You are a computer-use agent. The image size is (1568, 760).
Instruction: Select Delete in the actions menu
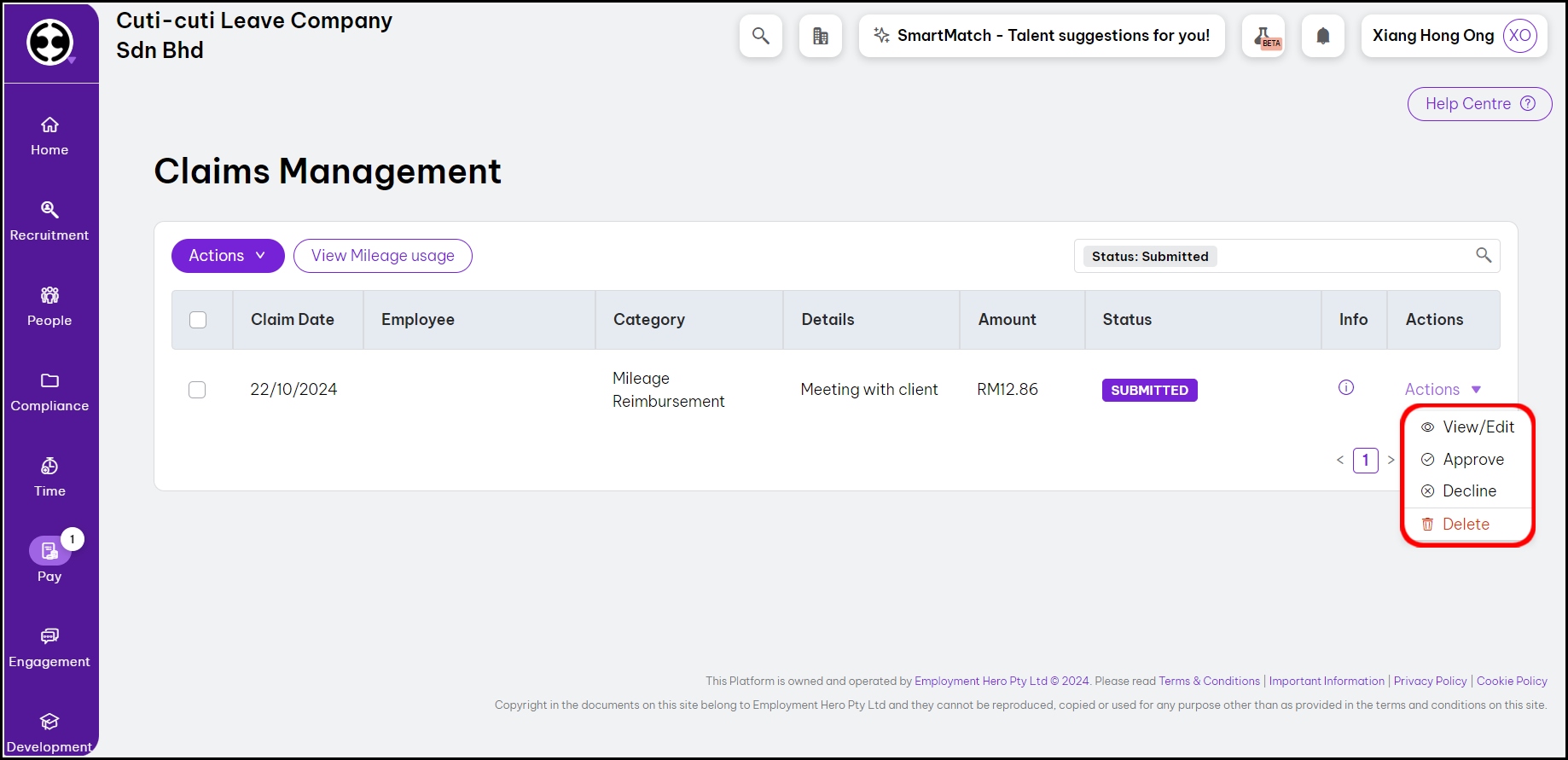1465,525
